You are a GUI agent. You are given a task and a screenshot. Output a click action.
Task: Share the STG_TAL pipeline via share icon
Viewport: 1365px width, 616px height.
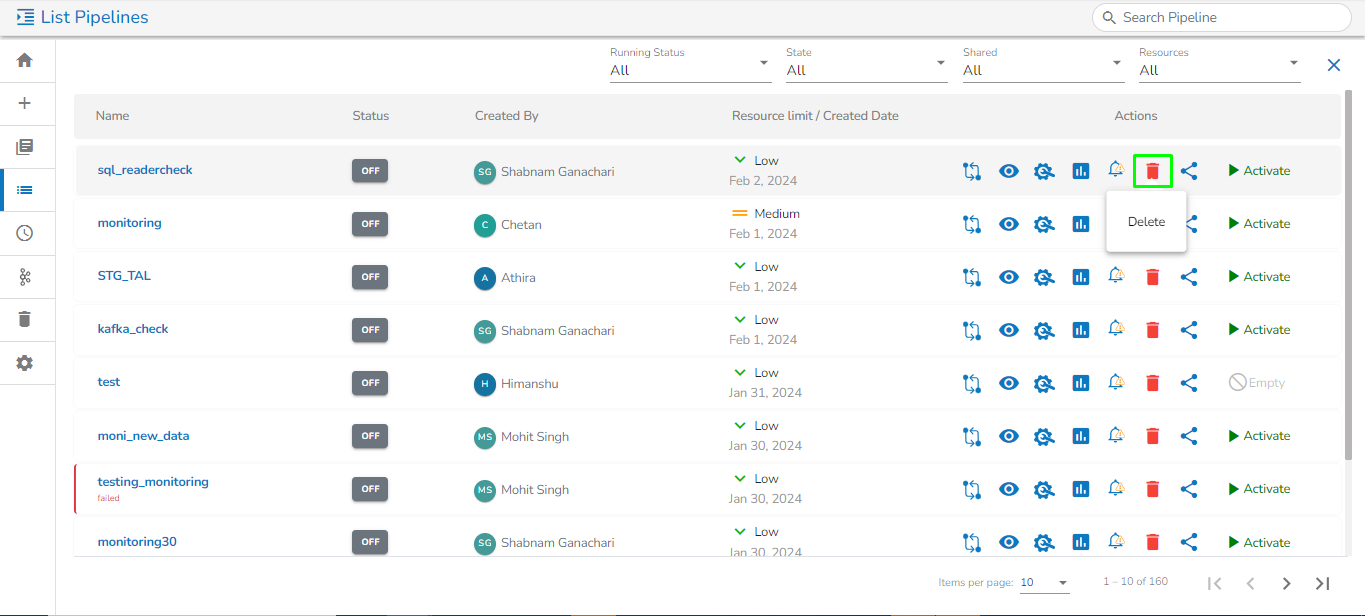click(x=1189, y=277)
